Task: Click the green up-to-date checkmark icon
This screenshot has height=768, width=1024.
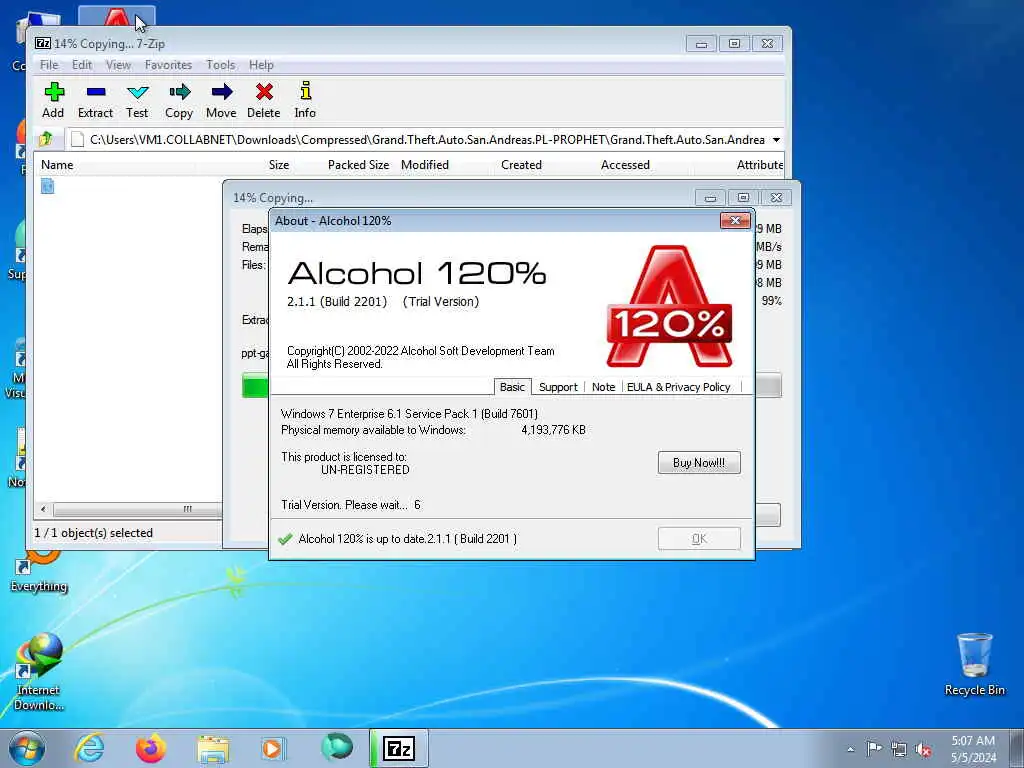Action: (285, 539)
